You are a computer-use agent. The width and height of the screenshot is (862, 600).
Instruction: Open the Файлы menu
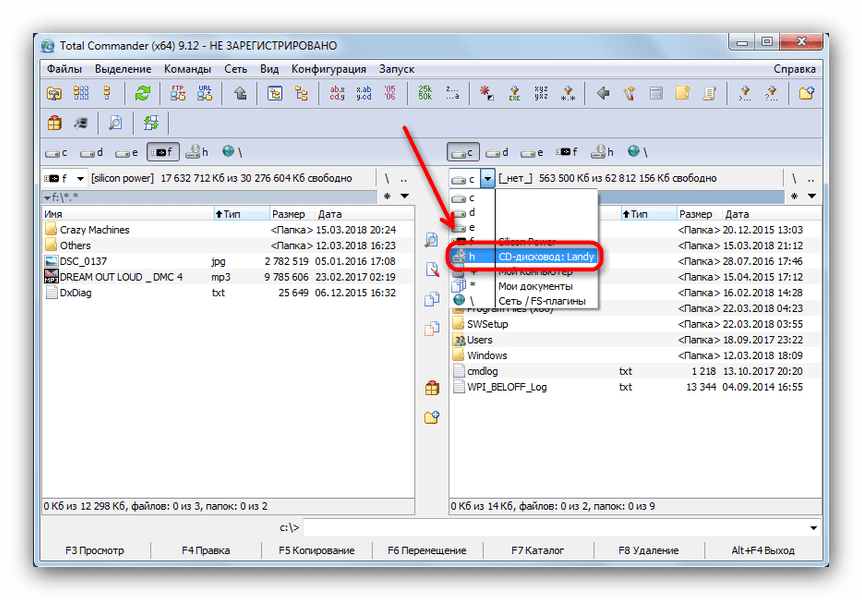point(64,69)
